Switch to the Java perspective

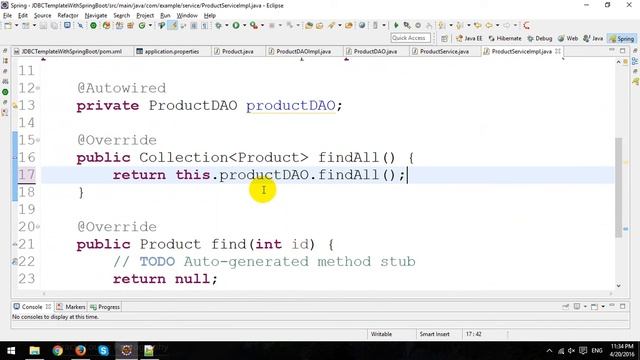point(593,38)
